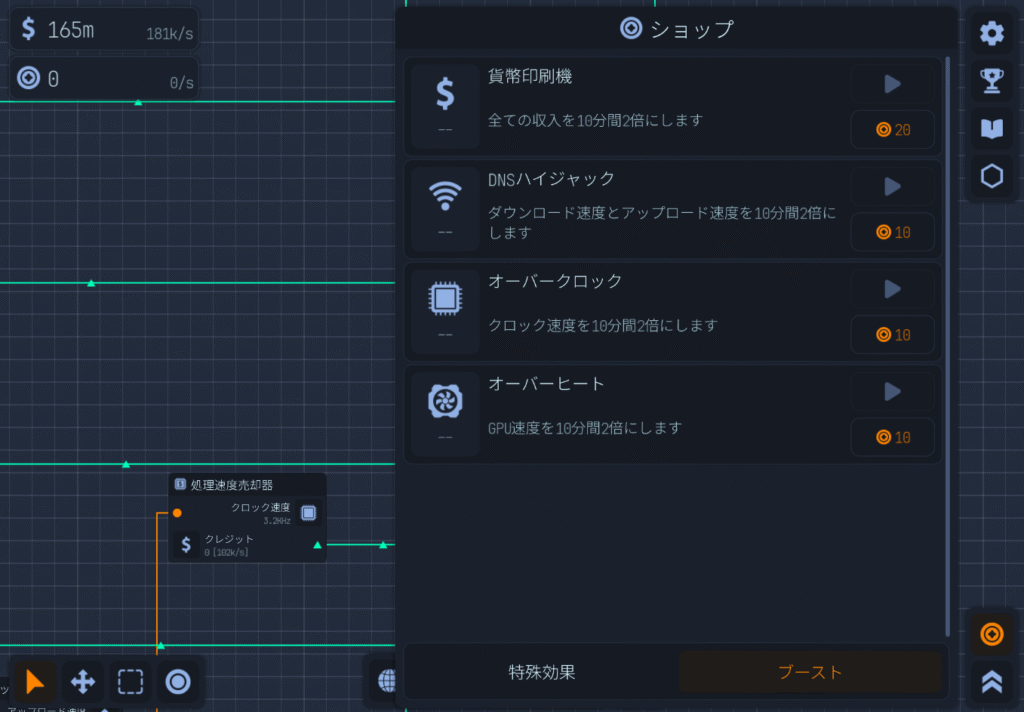Click the circle tool in bottom toolbar
This screenshot has height=712, width=1024.
coord(178,682)
